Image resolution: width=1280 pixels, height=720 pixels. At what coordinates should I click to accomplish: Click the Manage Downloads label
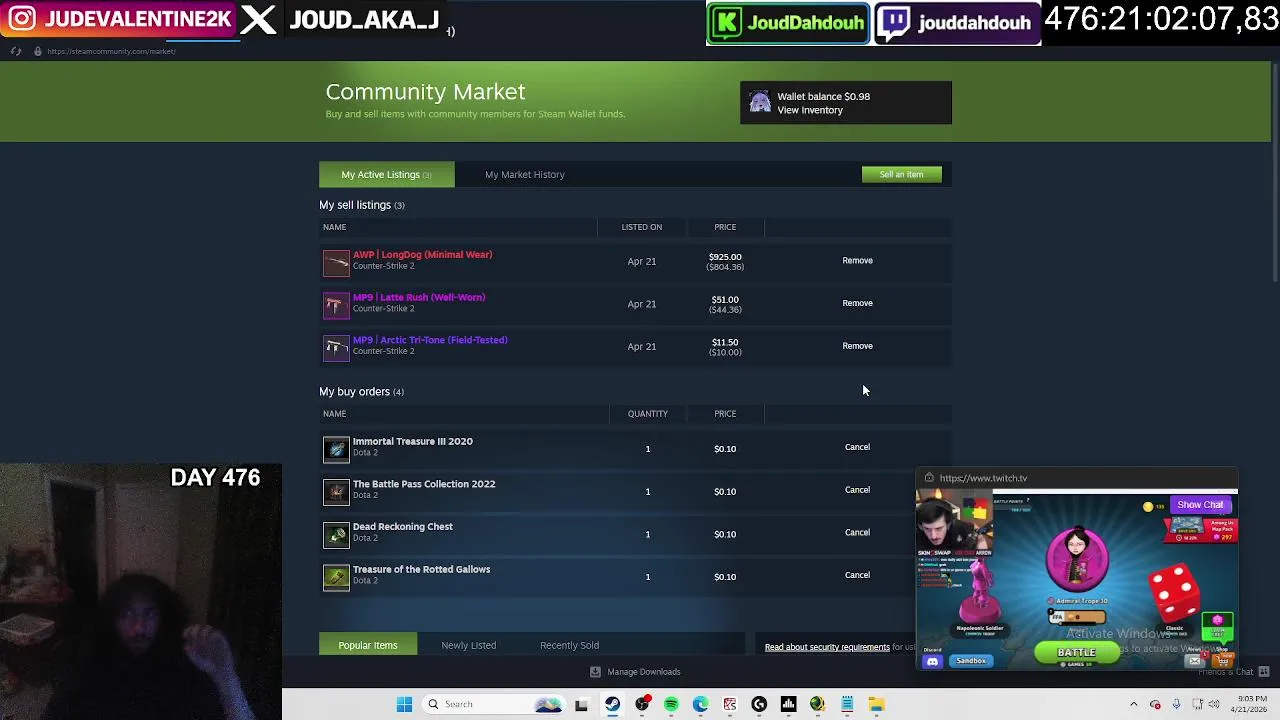[643, 672]
